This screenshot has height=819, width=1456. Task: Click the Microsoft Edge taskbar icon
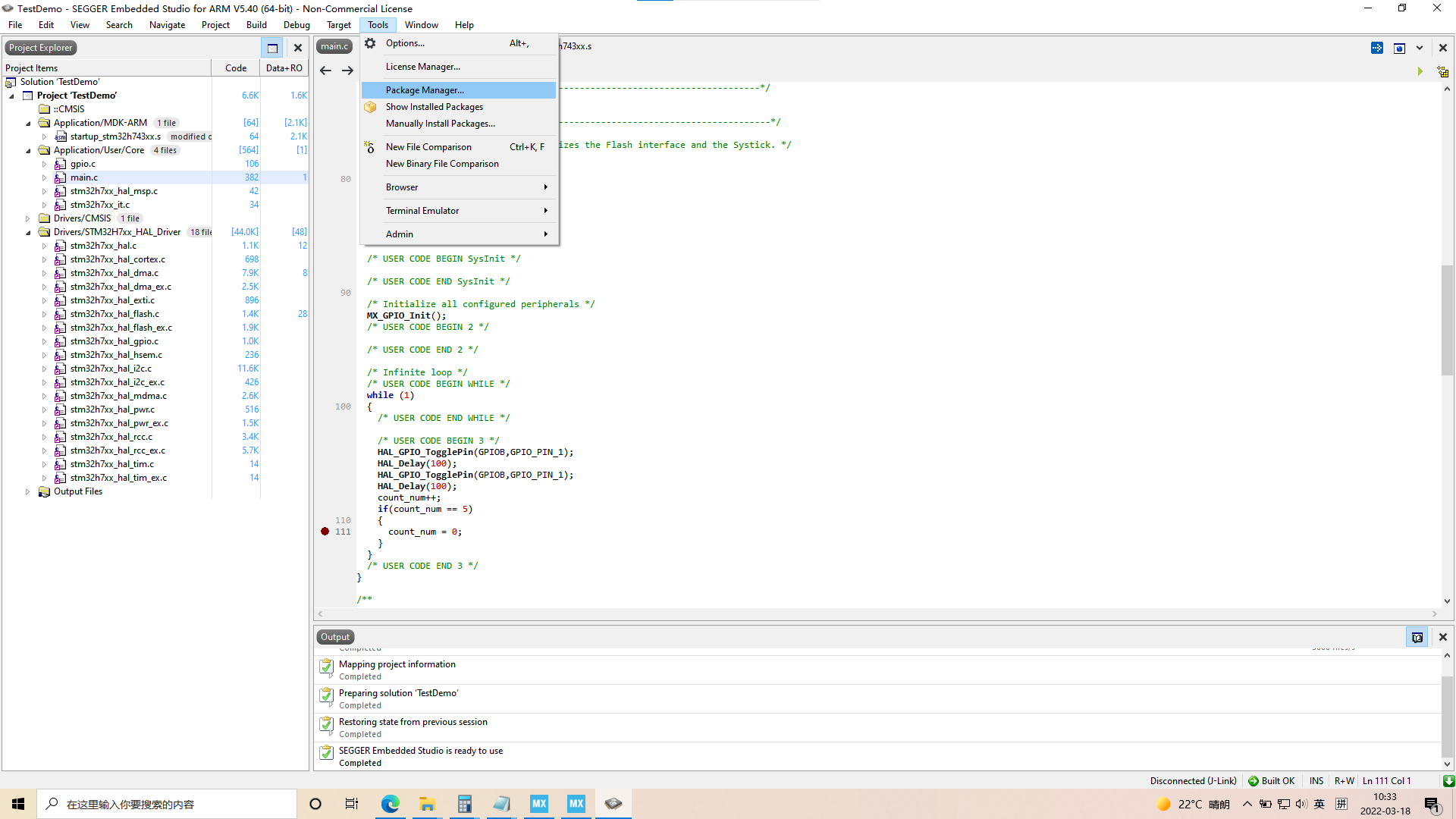click(390, 803)
